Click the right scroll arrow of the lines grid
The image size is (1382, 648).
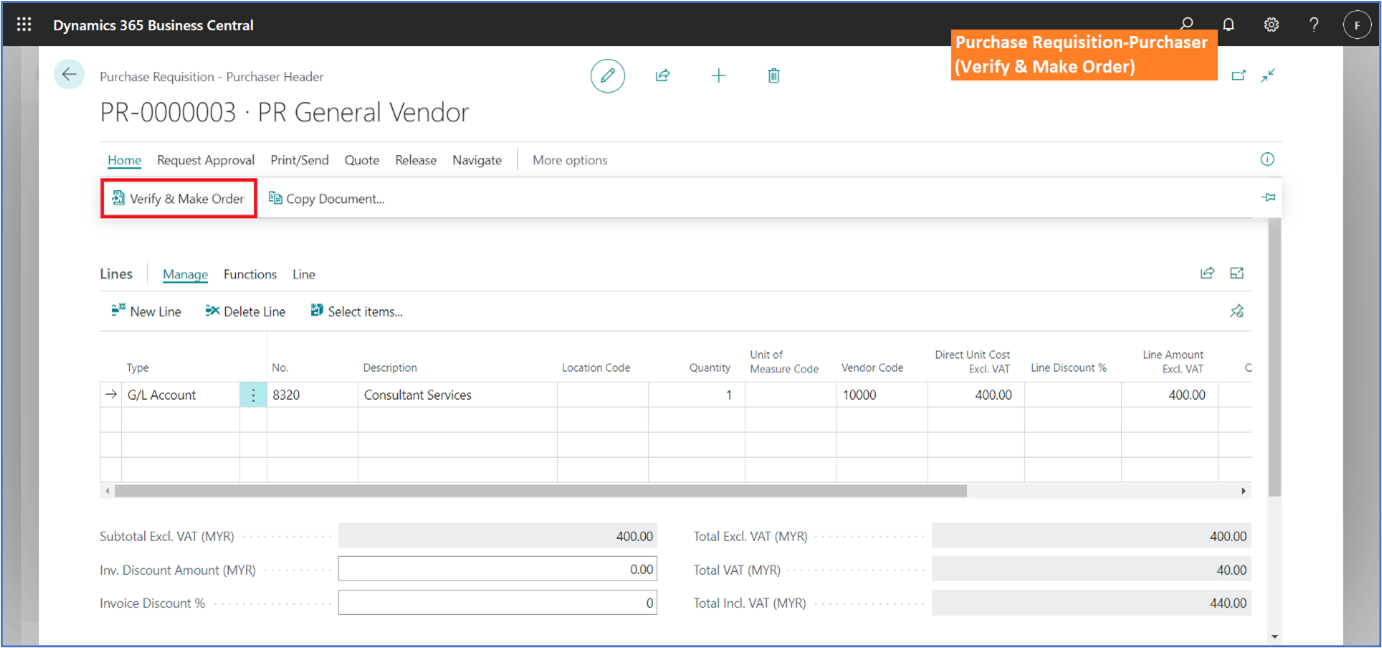[x=1244, y=491]
